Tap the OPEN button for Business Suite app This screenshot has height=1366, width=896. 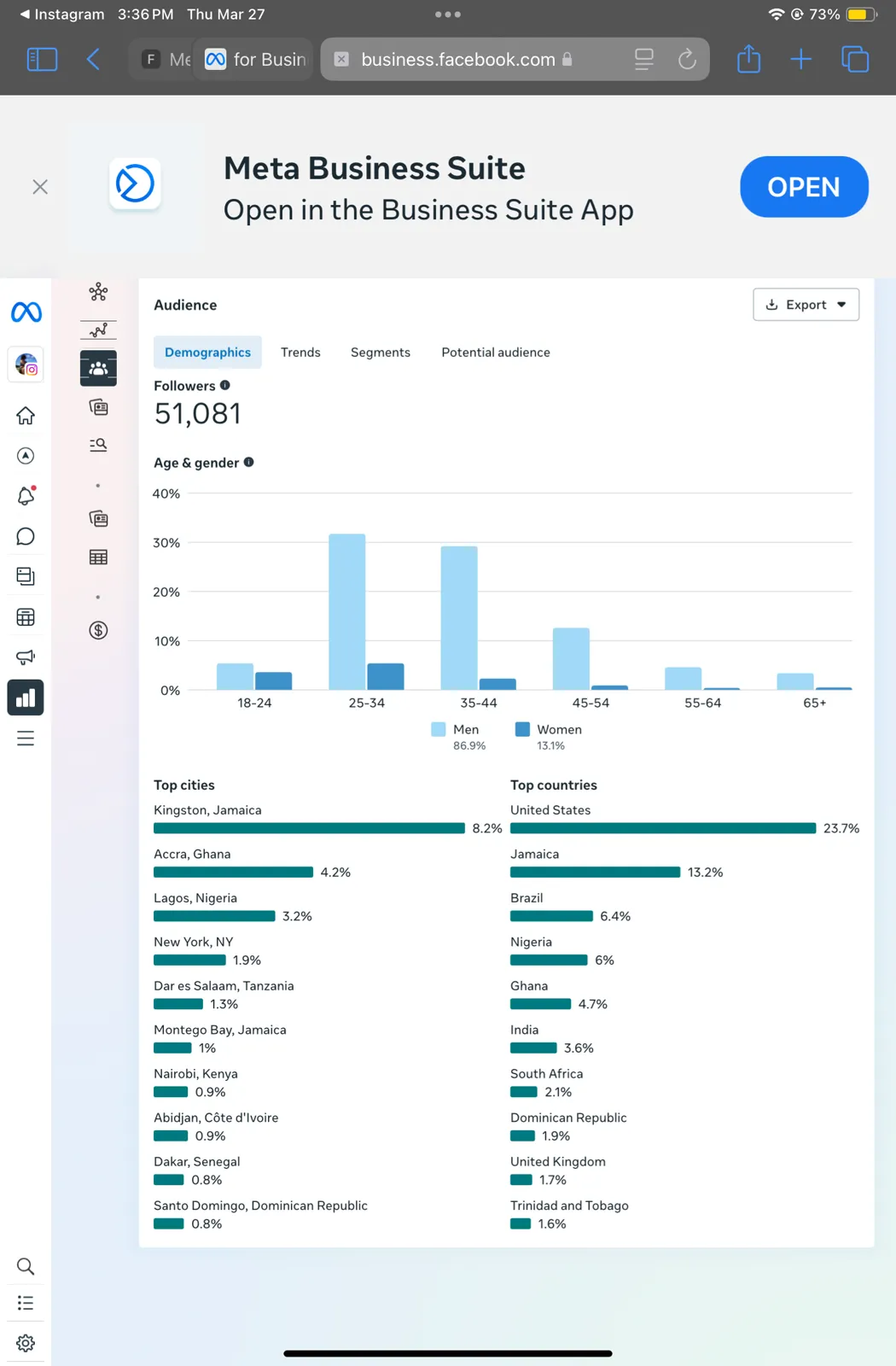(x=804, y=187)
